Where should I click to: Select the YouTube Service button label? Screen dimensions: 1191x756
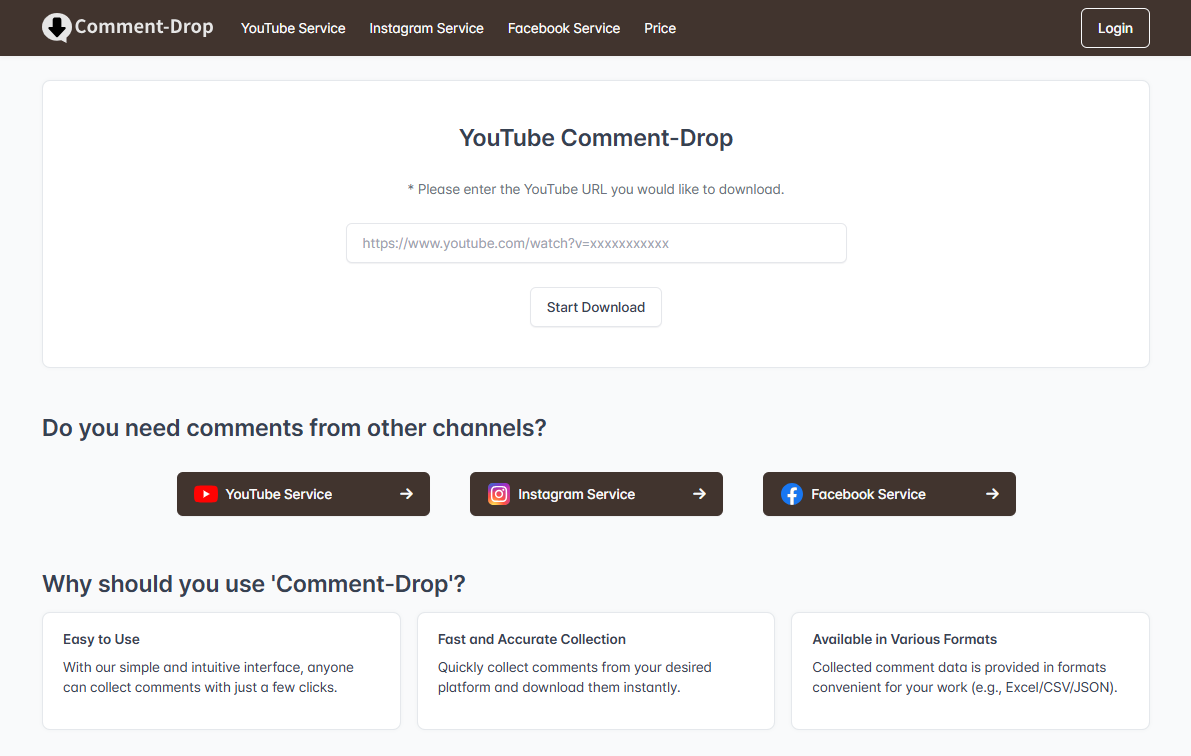click(x=279, y=494)
